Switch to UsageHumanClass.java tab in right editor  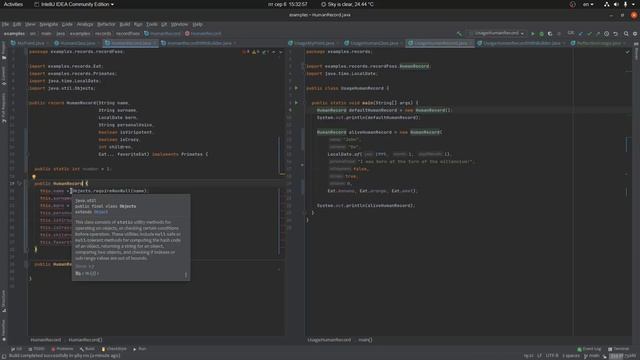[x=371, y=43]
